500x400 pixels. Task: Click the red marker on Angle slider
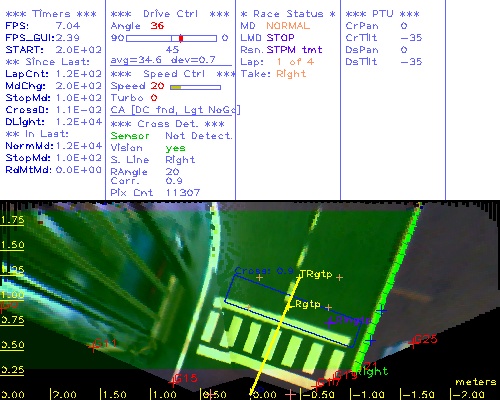coord(181,38)
